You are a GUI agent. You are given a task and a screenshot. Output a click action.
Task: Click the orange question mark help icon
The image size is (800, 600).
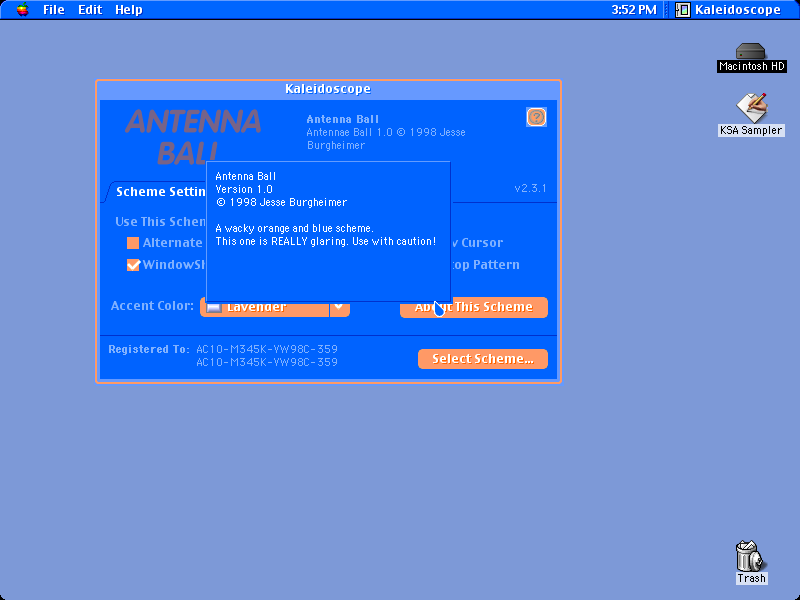536,117
